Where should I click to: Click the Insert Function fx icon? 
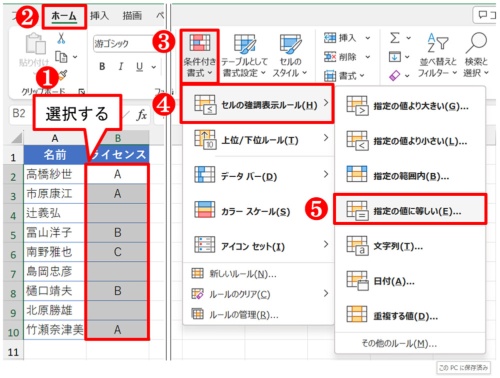tap(141, 115)
